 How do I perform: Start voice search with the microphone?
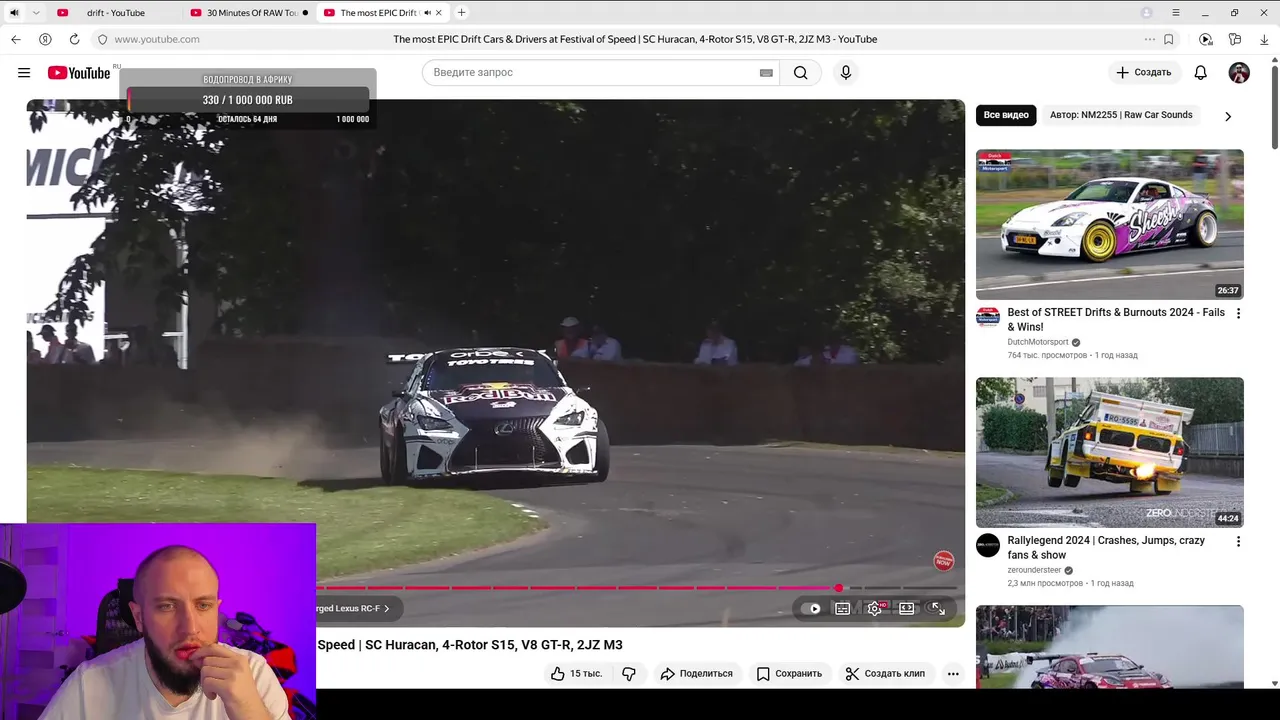click(846, 73)
